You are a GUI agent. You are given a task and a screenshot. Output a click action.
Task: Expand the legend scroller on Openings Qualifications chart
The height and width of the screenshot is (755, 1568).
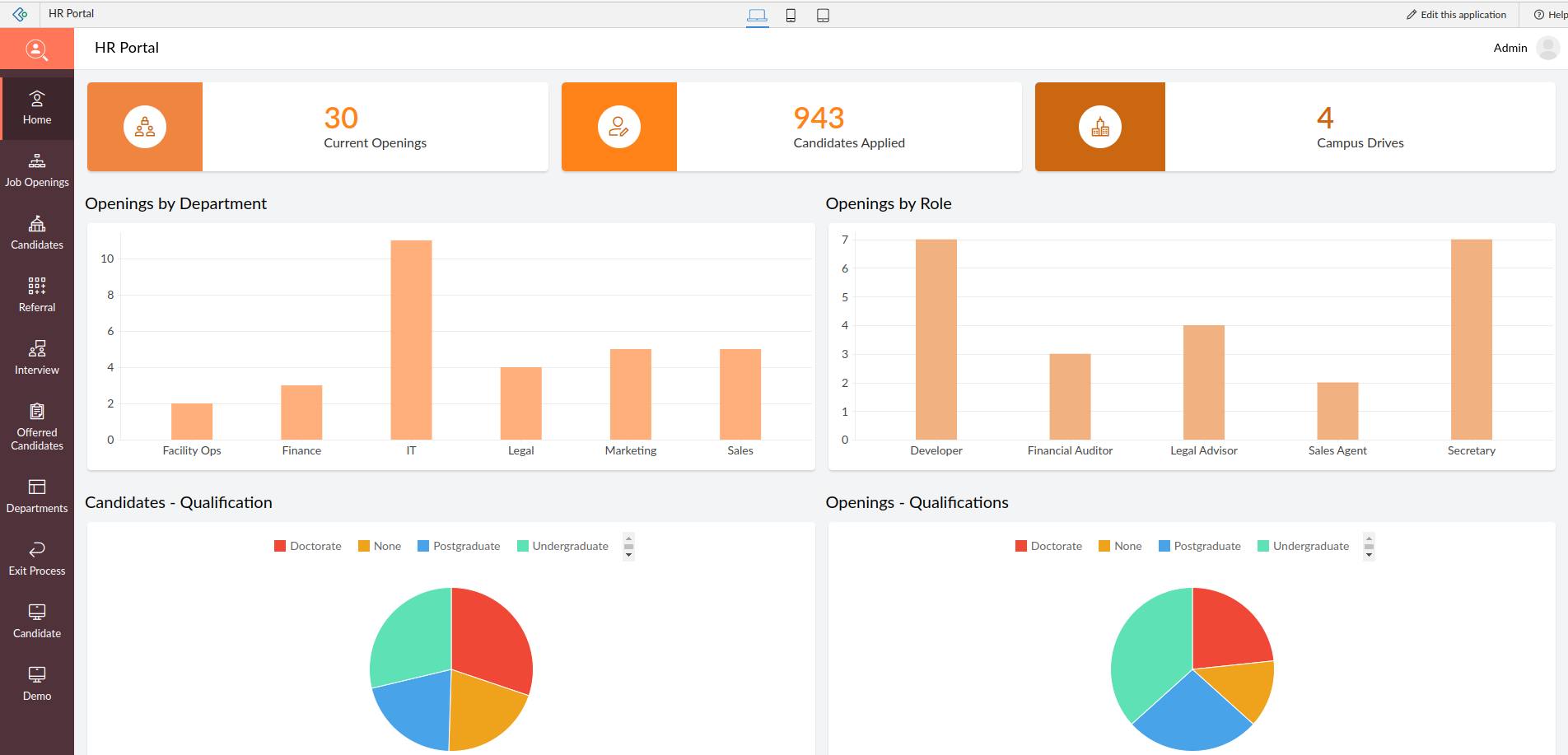point(1369,546)
